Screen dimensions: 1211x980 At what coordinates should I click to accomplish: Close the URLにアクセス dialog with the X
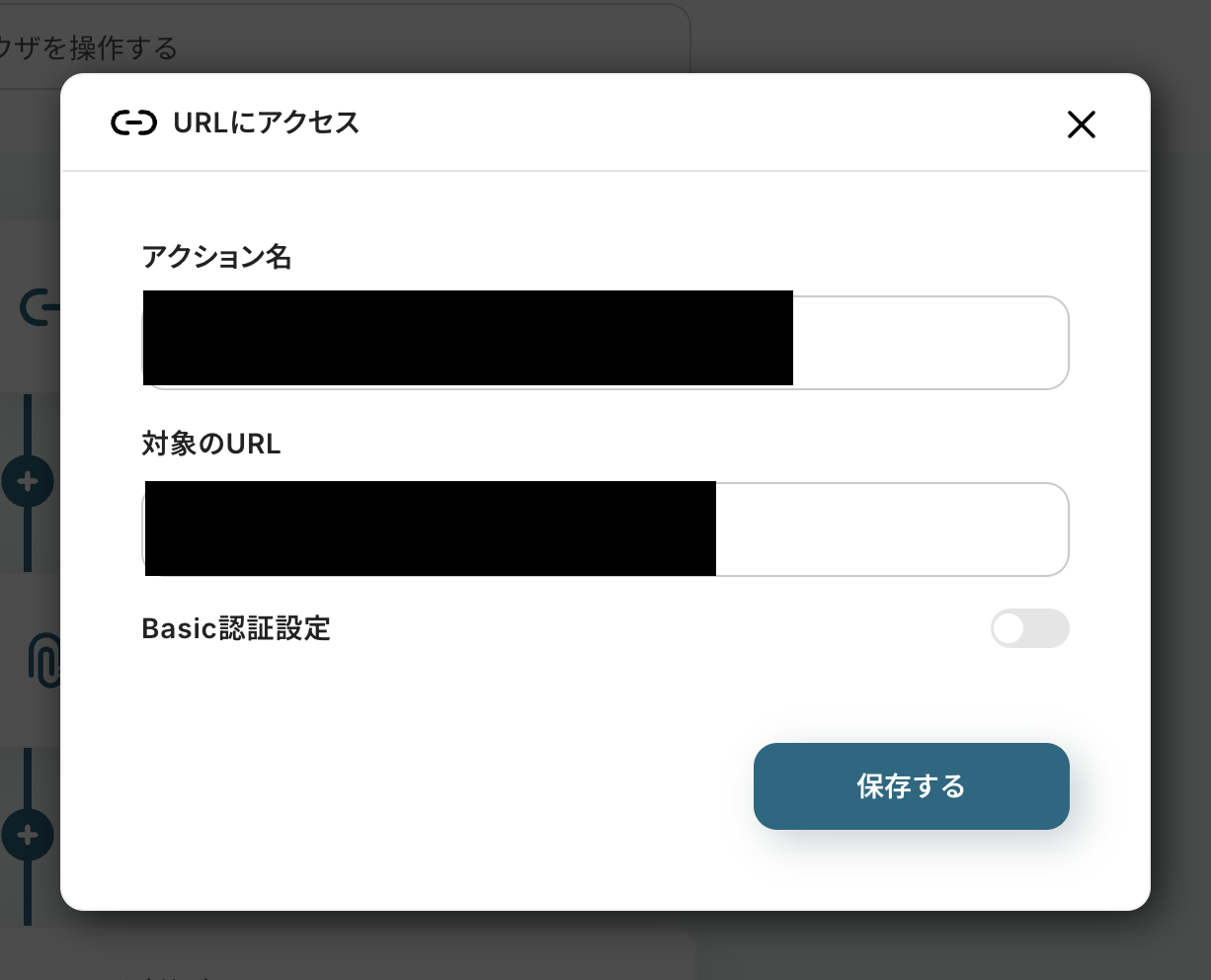click(x=1082, y=124)
